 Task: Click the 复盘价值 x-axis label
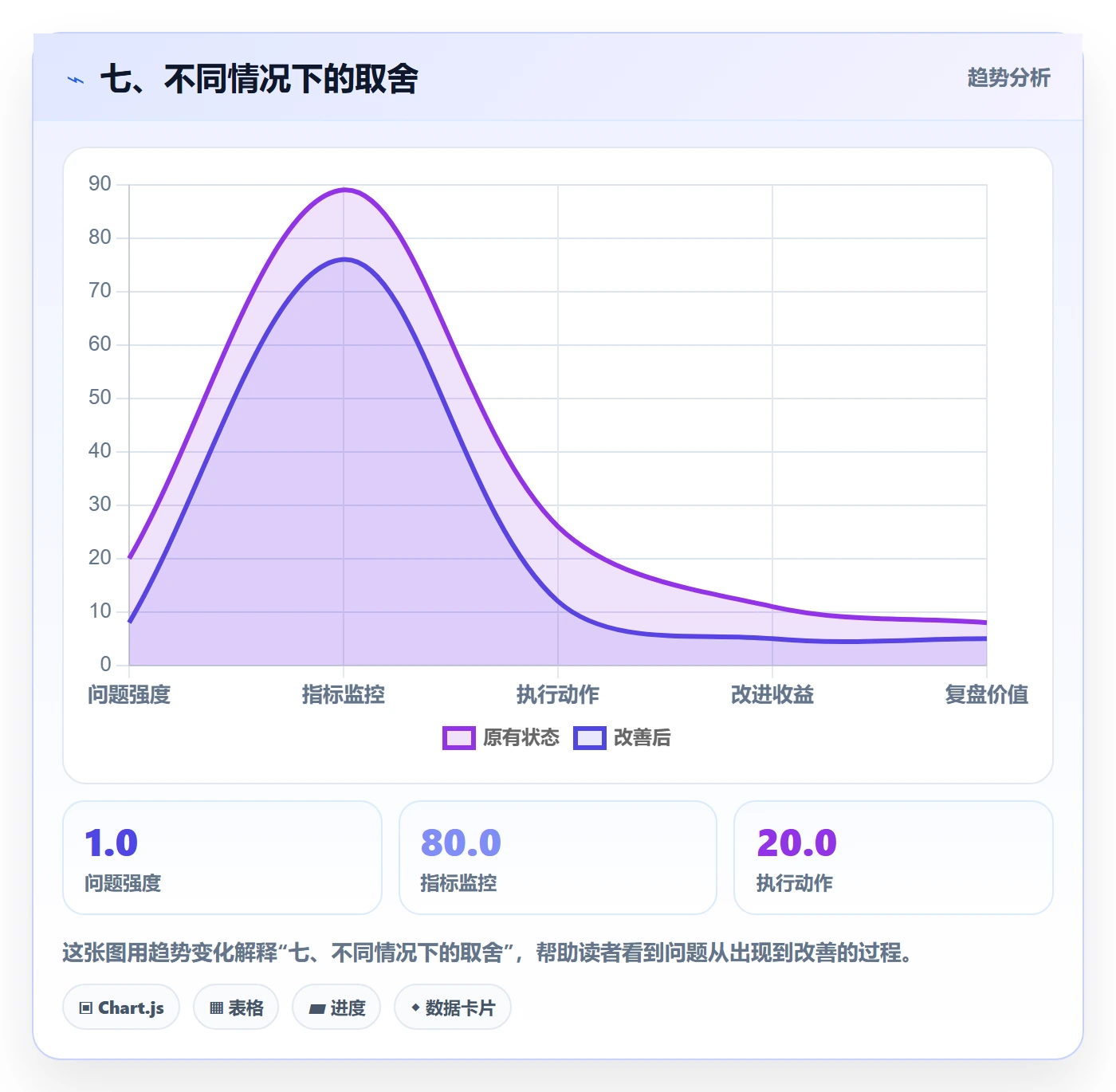(x=987, y=695)
